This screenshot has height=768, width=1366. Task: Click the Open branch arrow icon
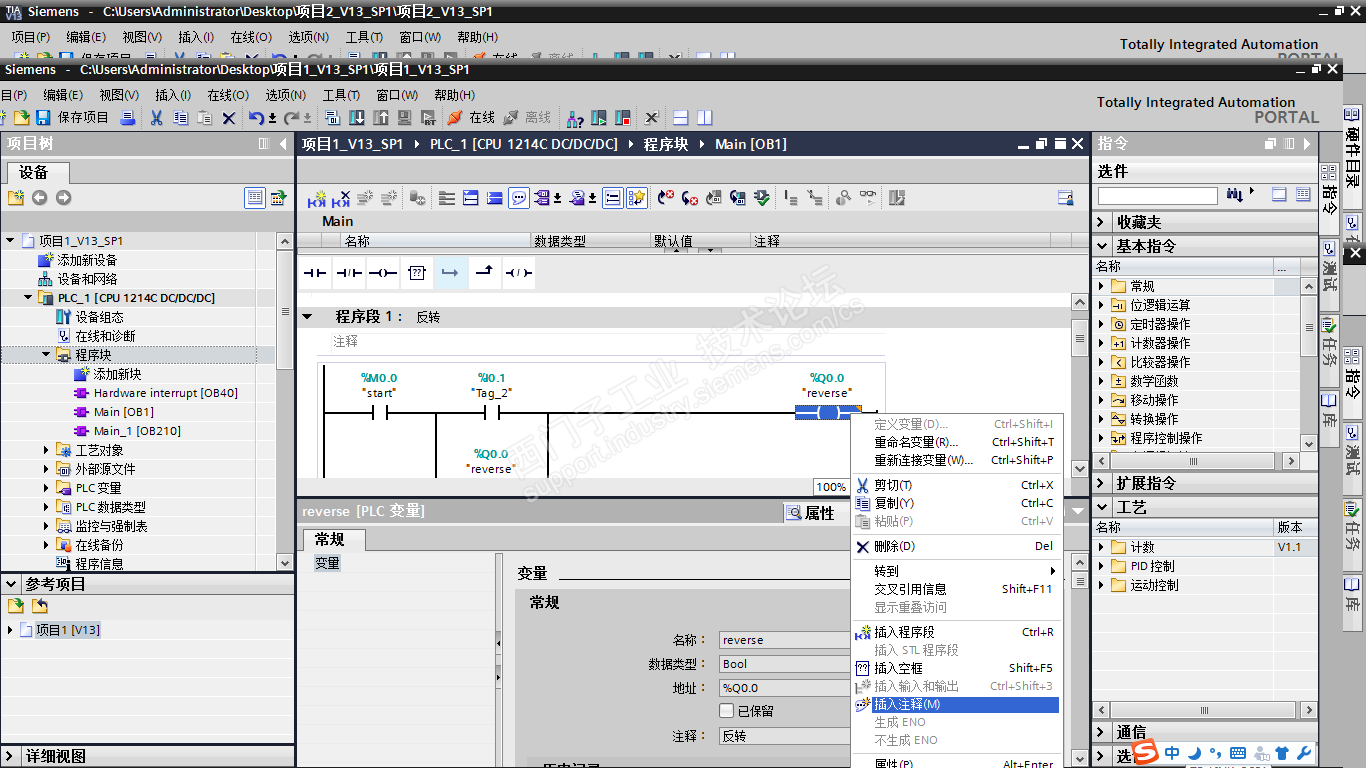pos(451,273)
